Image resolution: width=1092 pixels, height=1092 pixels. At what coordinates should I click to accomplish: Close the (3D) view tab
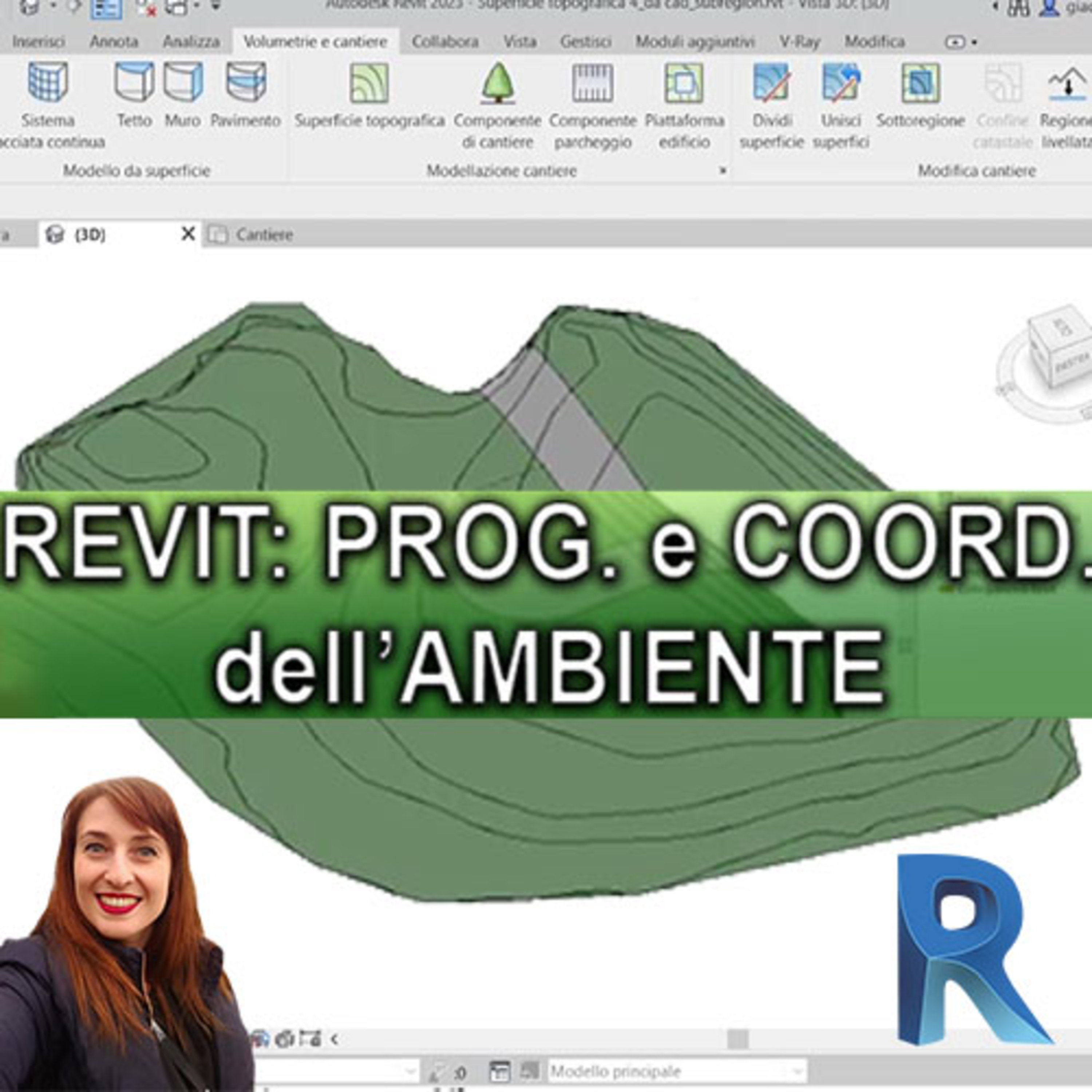click(188, 233)
